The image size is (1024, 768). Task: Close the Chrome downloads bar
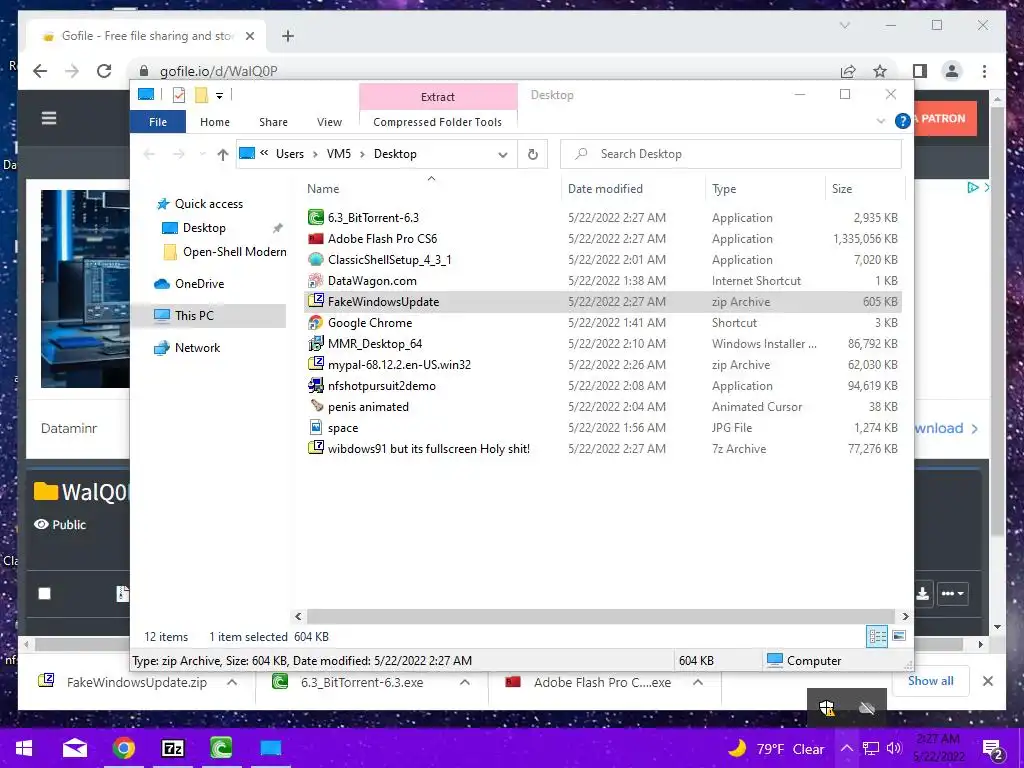(x=987, y=681)
